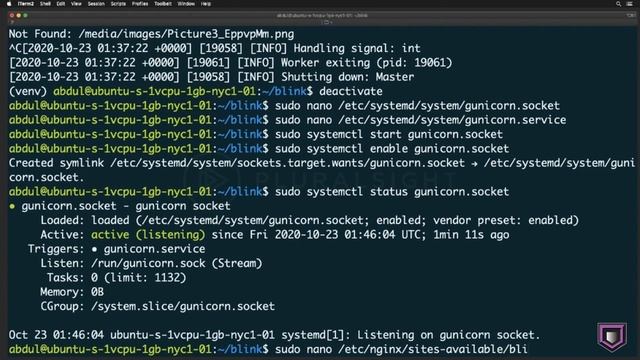The width and height of the screenshot is (640, 360).
Task: Open the View menu
Action: coord(76,4)
